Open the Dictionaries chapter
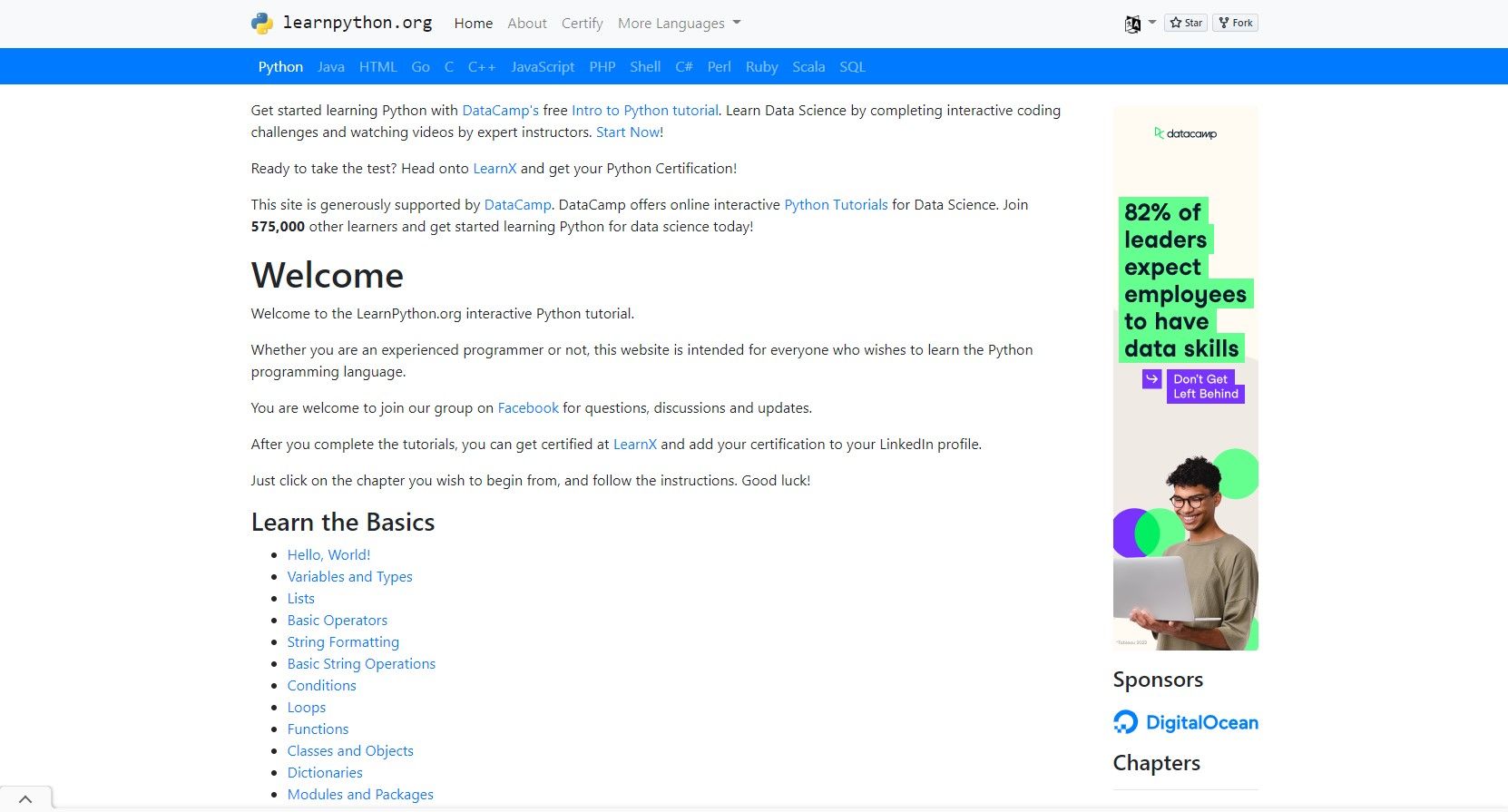The height and width of the screenshot is (812, 1508). 325,773
